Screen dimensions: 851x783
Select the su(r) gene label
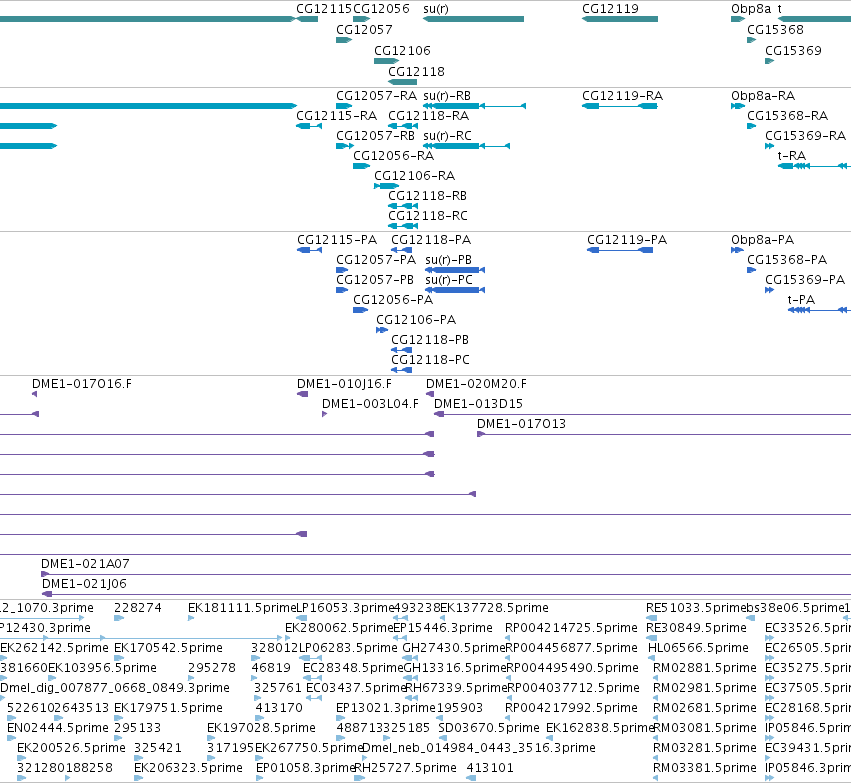(x=436, y=9)
